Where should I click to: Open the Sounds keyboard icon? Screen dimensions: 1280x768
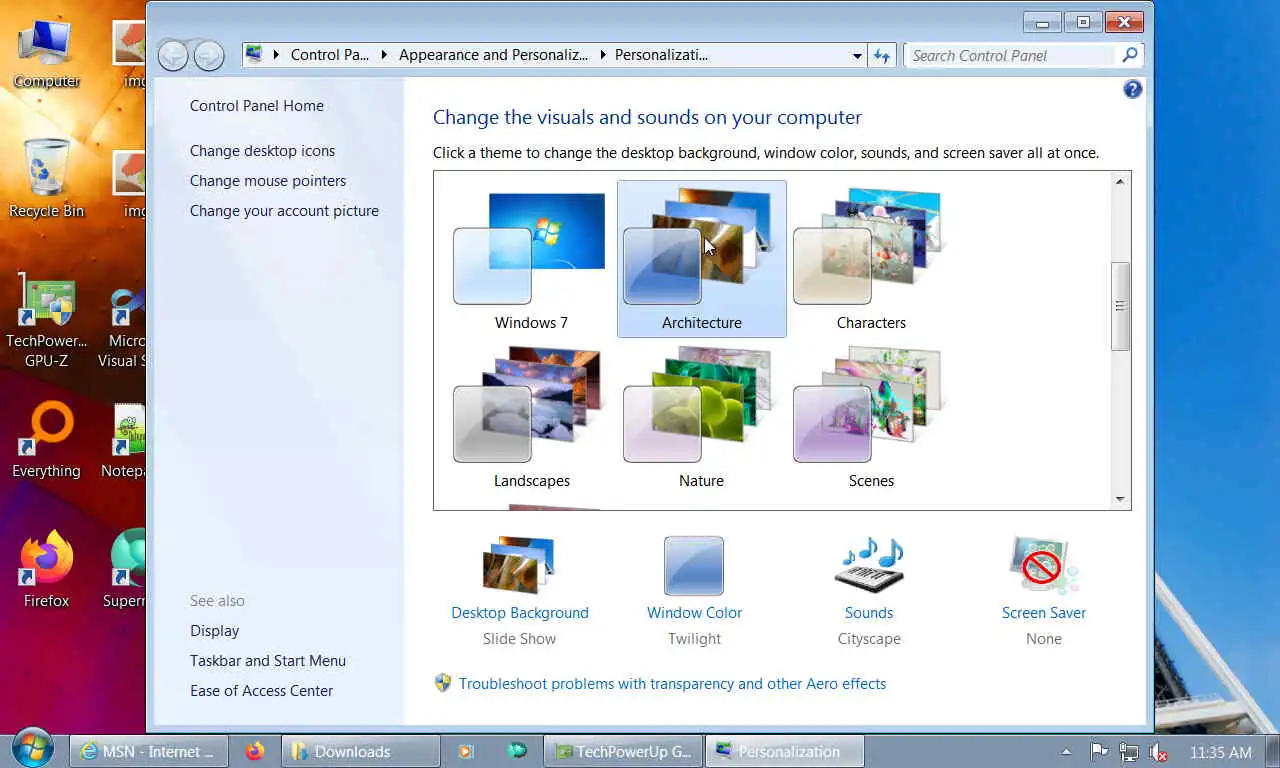[869, 566]
